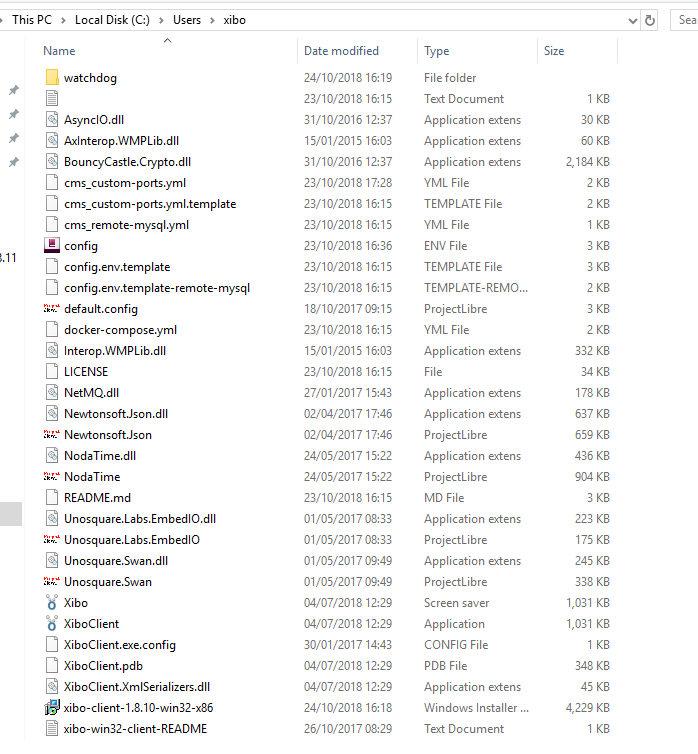Image resolution: width=698 pixels, height=754 pixels.
Task: Click the Newtonsoft.Json.dll file icon
Action: (x=52, y=414)
